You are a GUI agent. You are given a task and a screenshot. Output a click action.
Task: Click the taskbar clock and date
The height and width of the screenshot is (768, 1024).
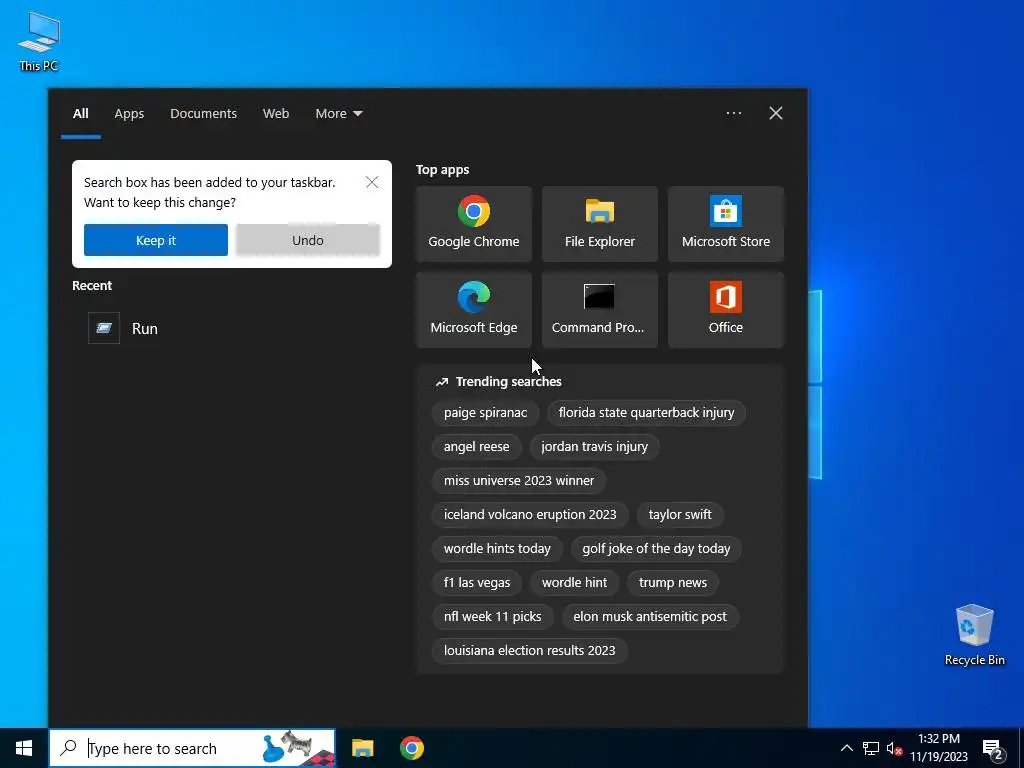(938, 748)
